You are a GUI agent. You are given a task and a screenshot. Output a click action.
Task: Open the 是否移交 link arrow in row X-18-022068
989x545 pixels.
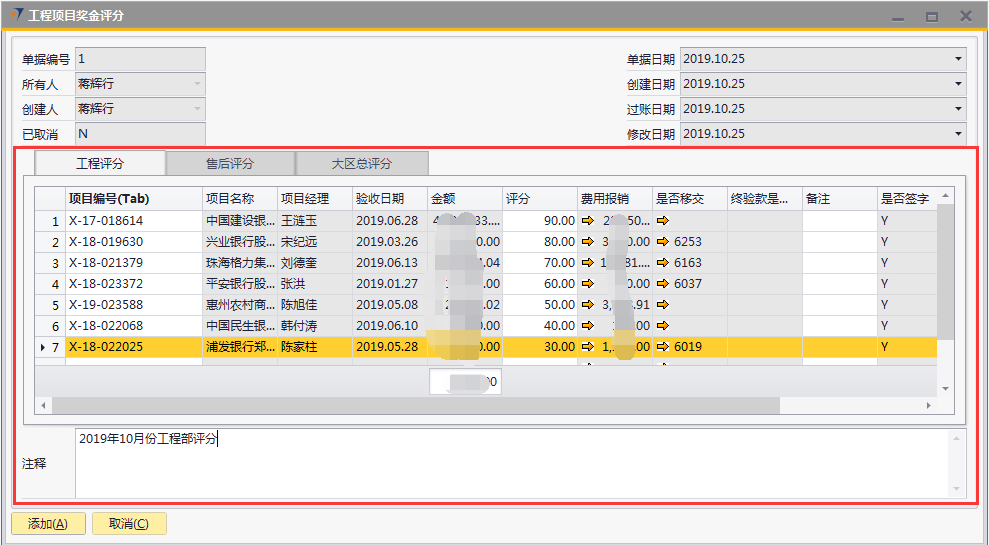662,326
